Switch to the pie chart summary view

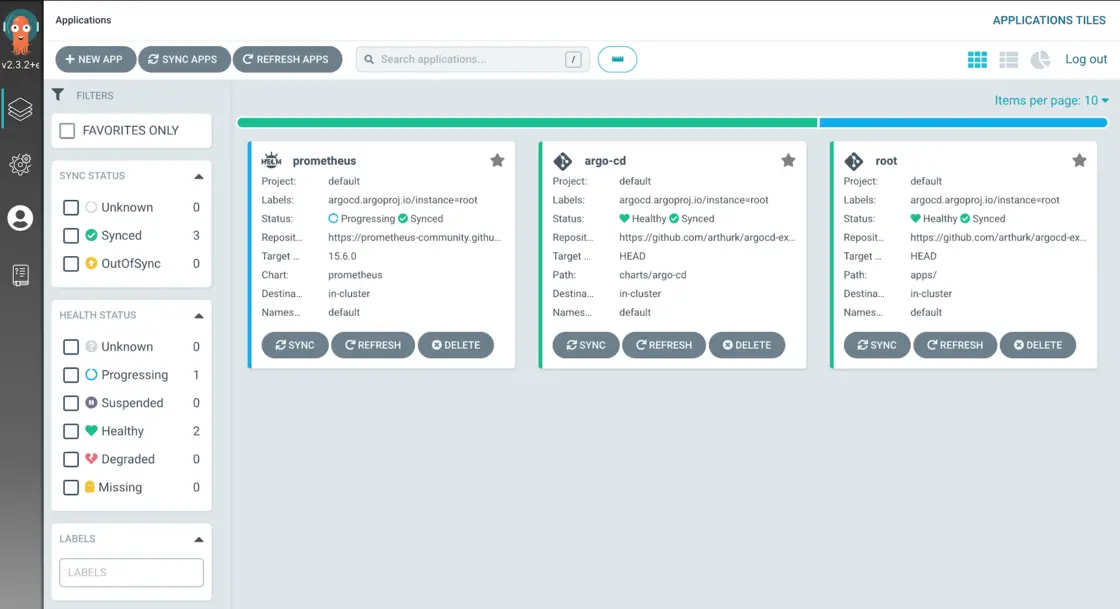1040,60
